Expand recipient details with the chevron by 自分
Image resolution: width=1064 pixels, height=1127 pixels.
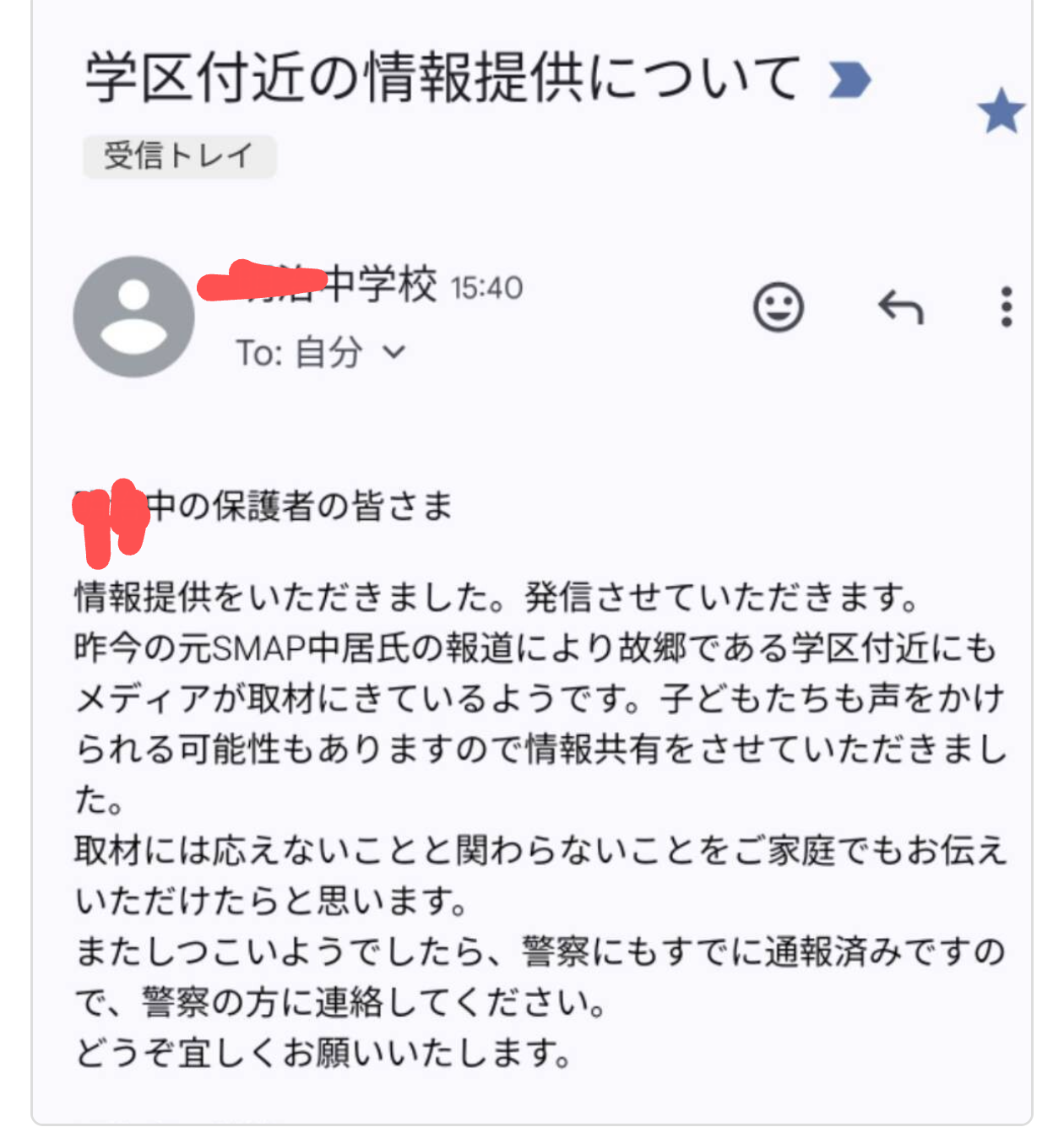(x=394, y=351)
